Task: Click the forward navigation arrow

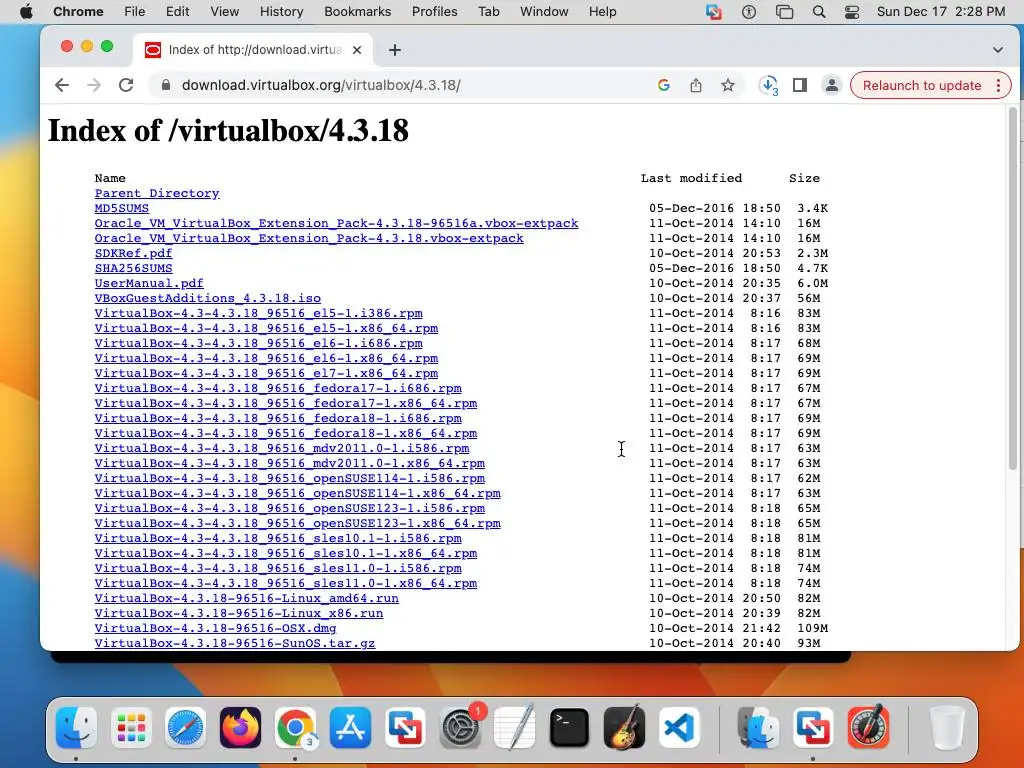Action: coord(94,86)
